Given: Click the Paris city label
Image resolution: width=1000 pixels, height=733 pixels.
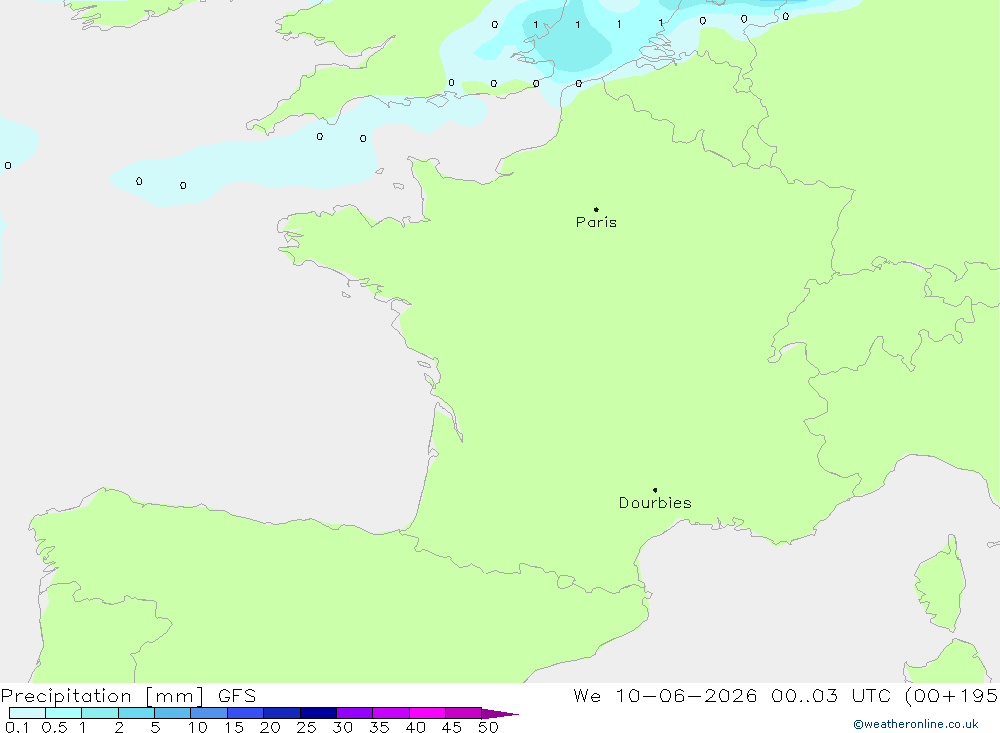Looking at the screenshot, I should (x=596, y=222).
